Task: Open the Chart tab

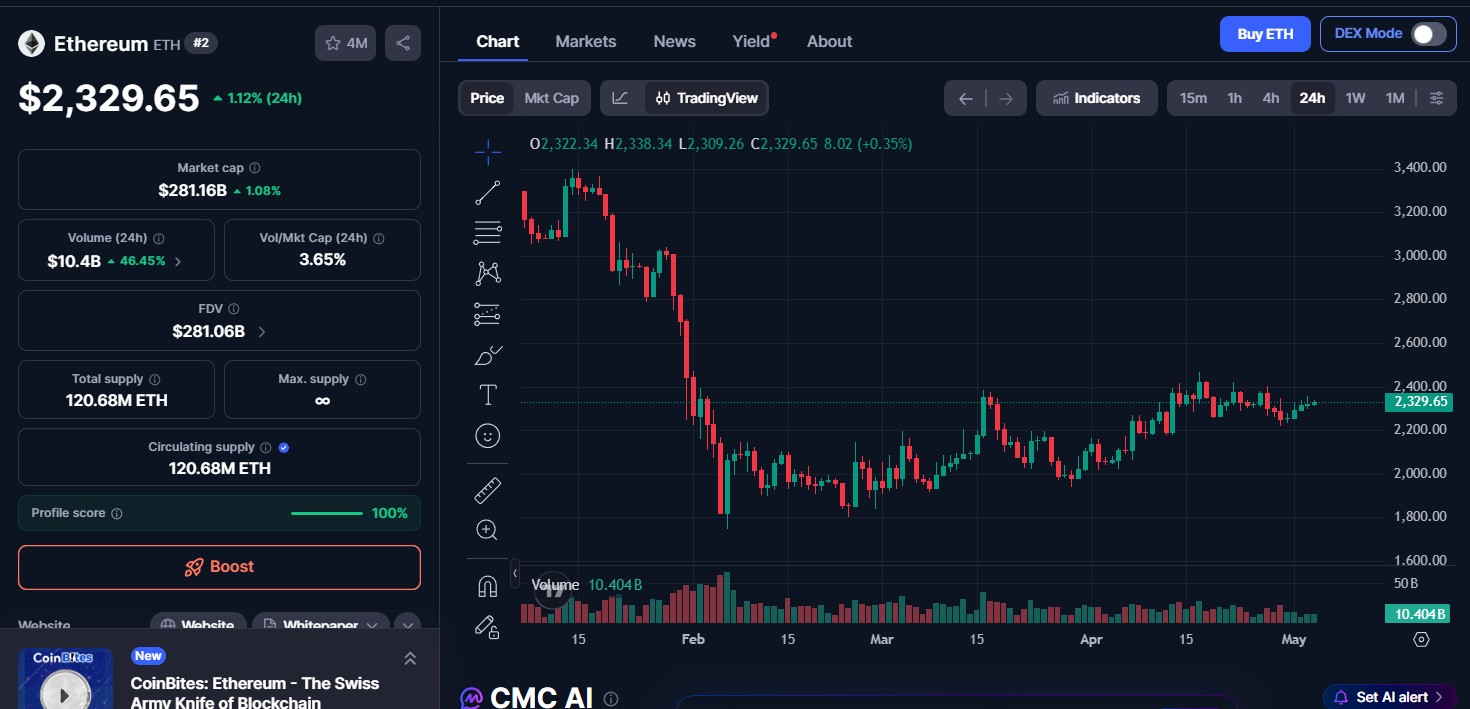Action: point(497,41)
